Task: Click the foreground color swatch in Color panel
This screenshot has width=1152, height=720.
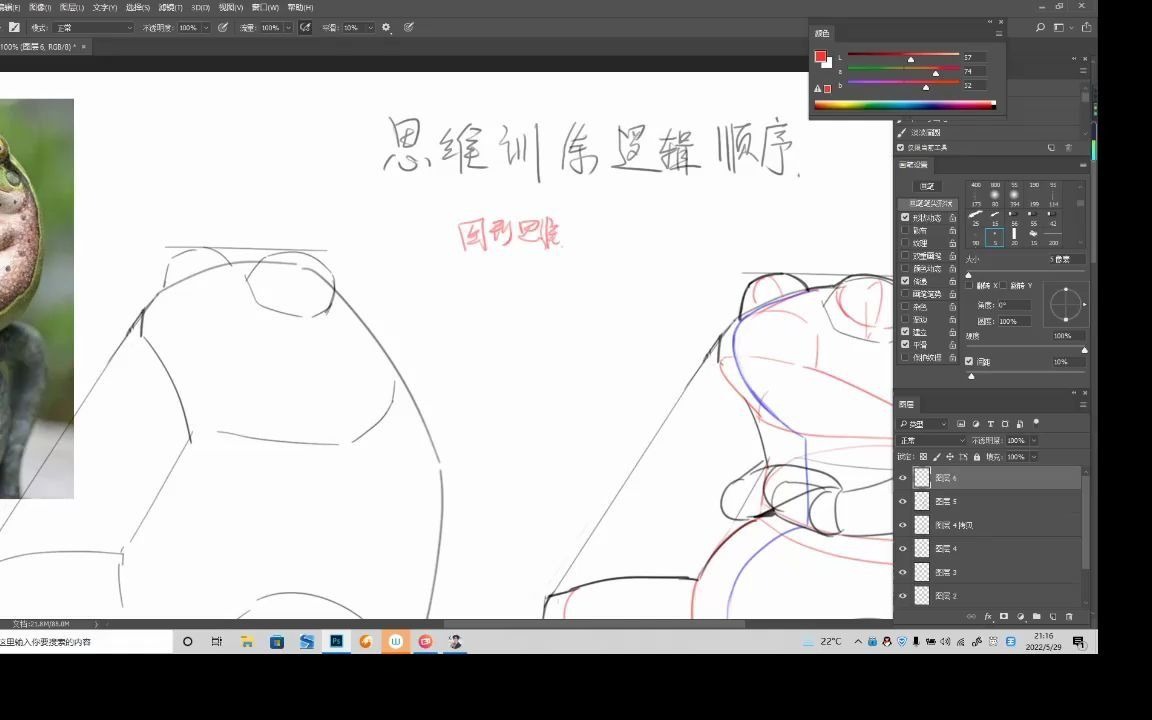Action: click(820, 57)
